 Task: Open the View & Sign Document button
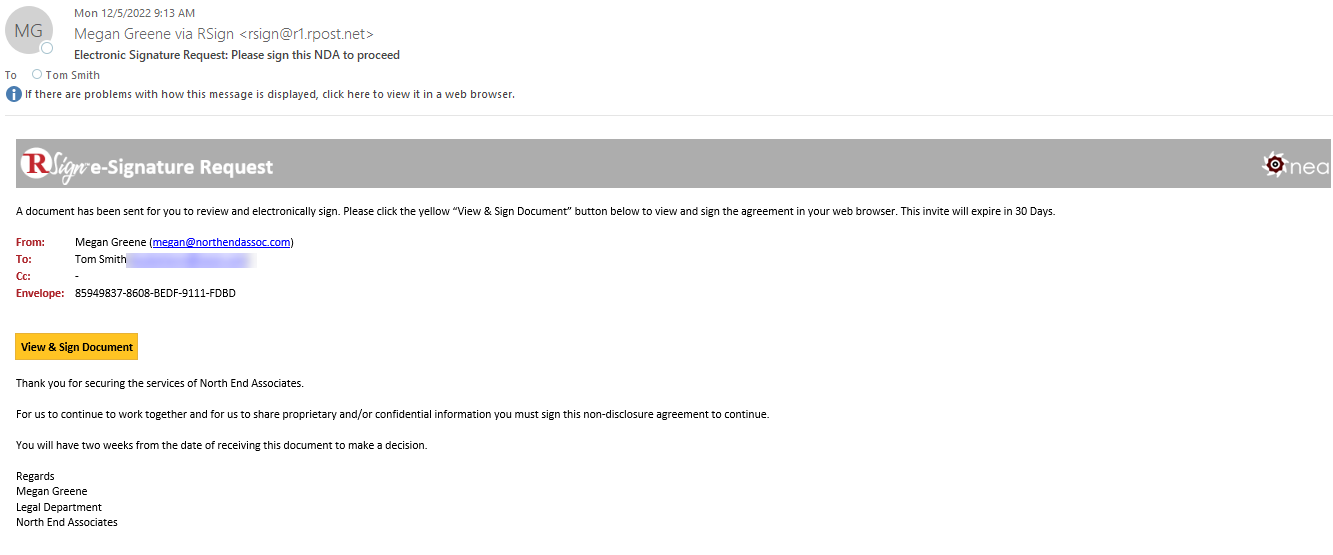click(77, 347)
